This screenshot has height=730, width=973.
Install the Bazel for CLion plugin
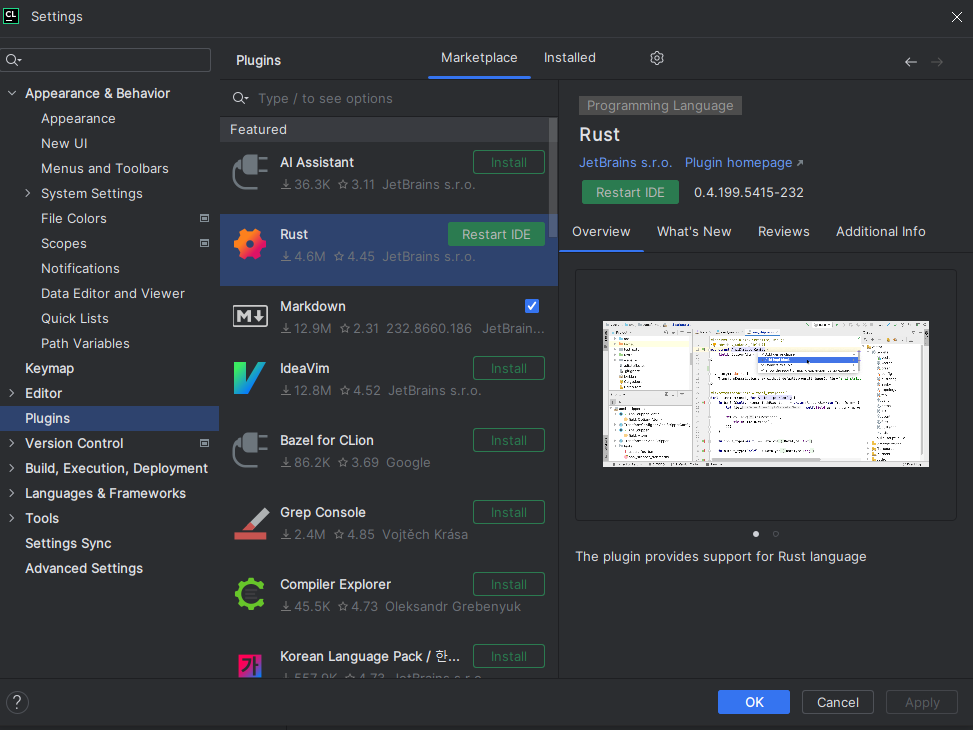[x=509, y=440]
